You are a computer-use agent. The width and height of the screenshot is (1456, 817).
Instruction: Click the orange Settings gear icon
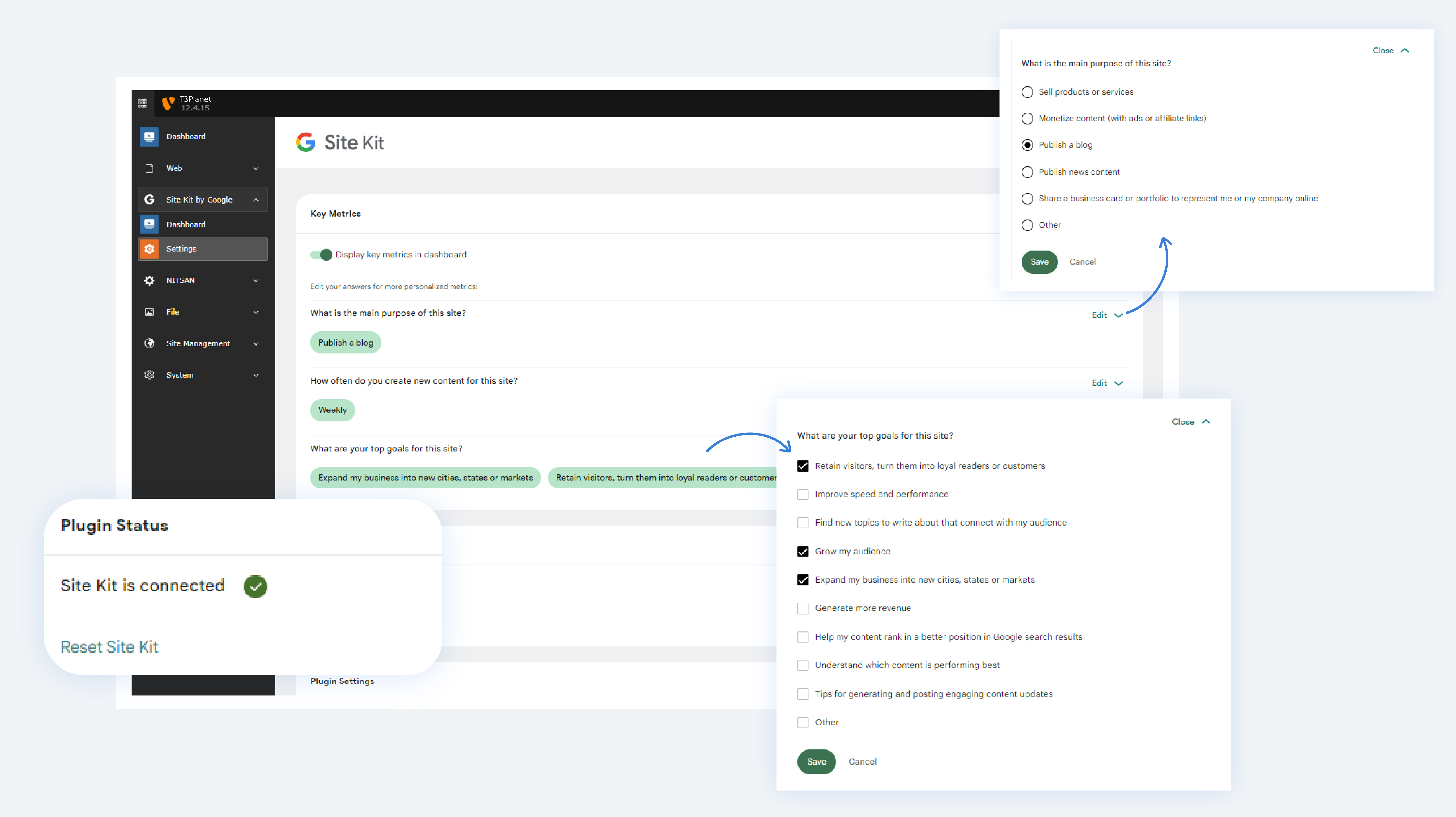149,249
